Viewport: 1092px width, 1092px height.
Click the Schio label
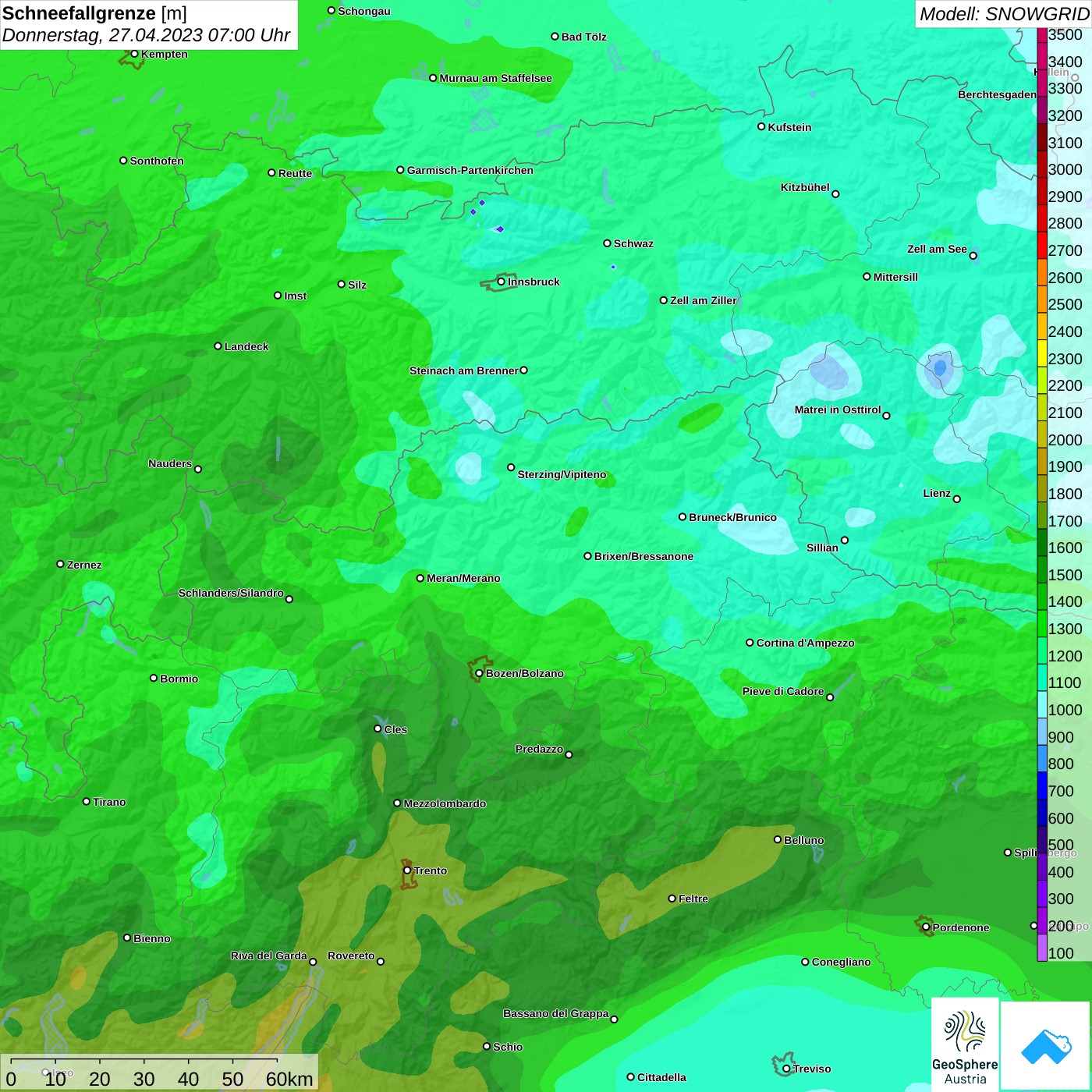point(508,1047)
